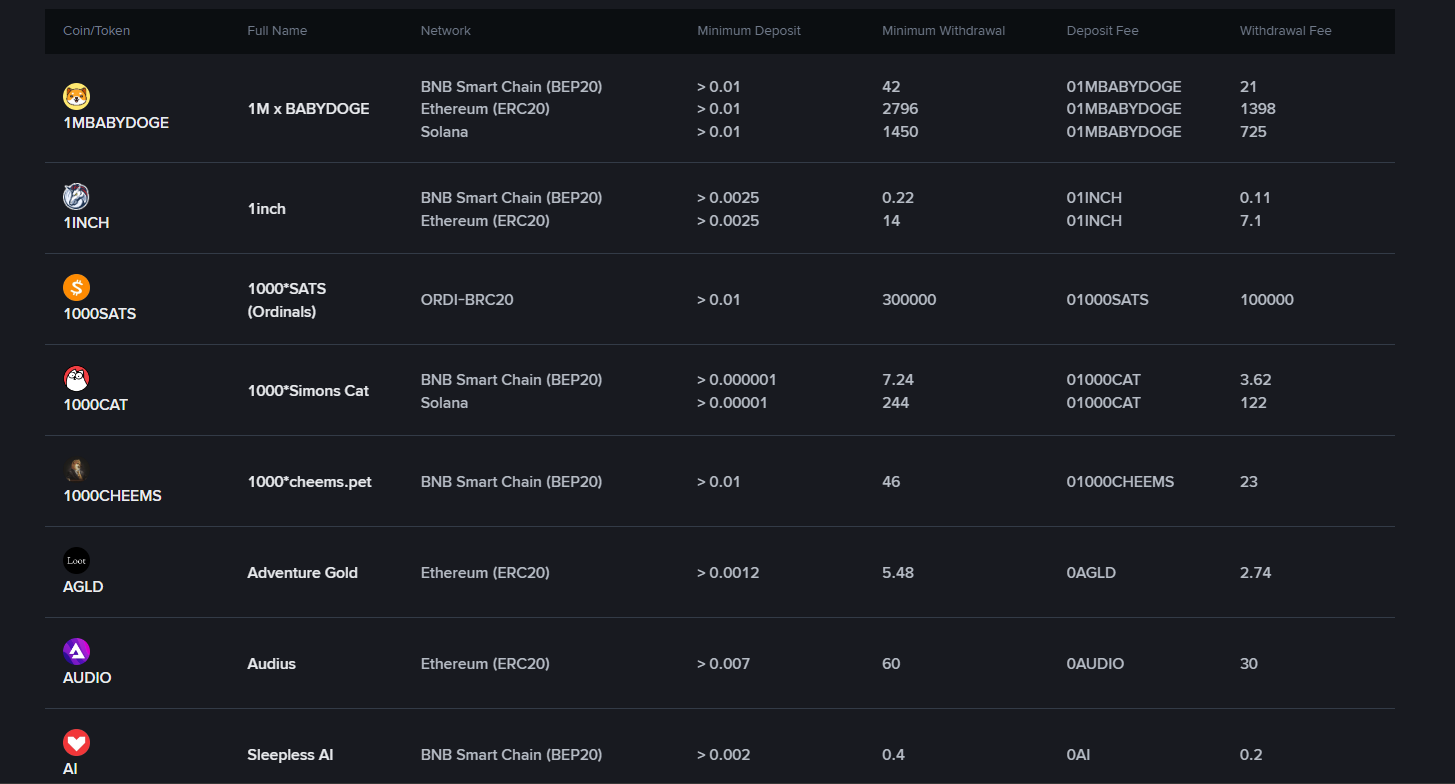Click the minimum withdrawal value 5.48
The height and width of the screenshot is (784, 1455).
point(898,573)
